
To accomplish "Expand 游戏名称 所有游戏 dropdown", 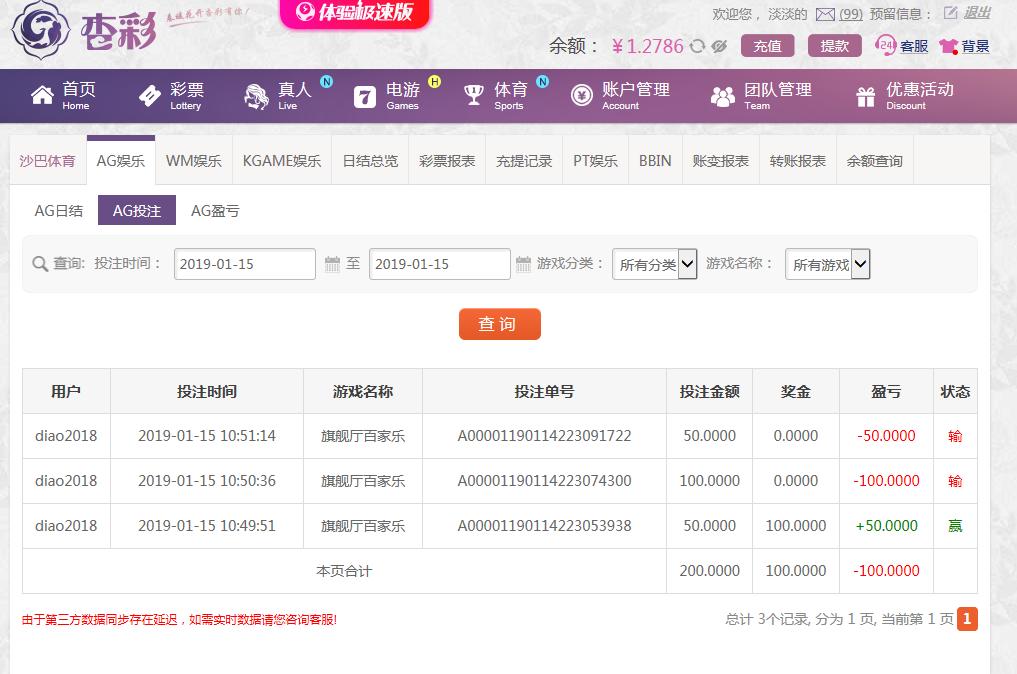I will (828, 264).
